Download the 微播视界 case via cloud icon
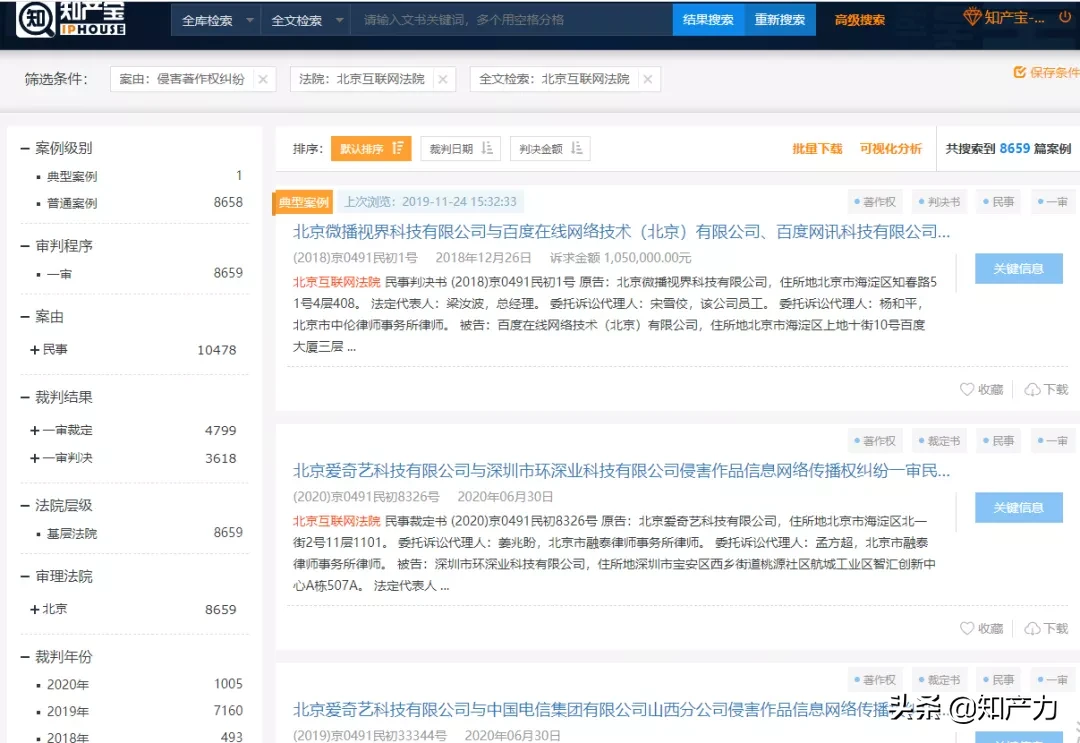This screenshot has width=1080, height=743. click(1032, 390)
